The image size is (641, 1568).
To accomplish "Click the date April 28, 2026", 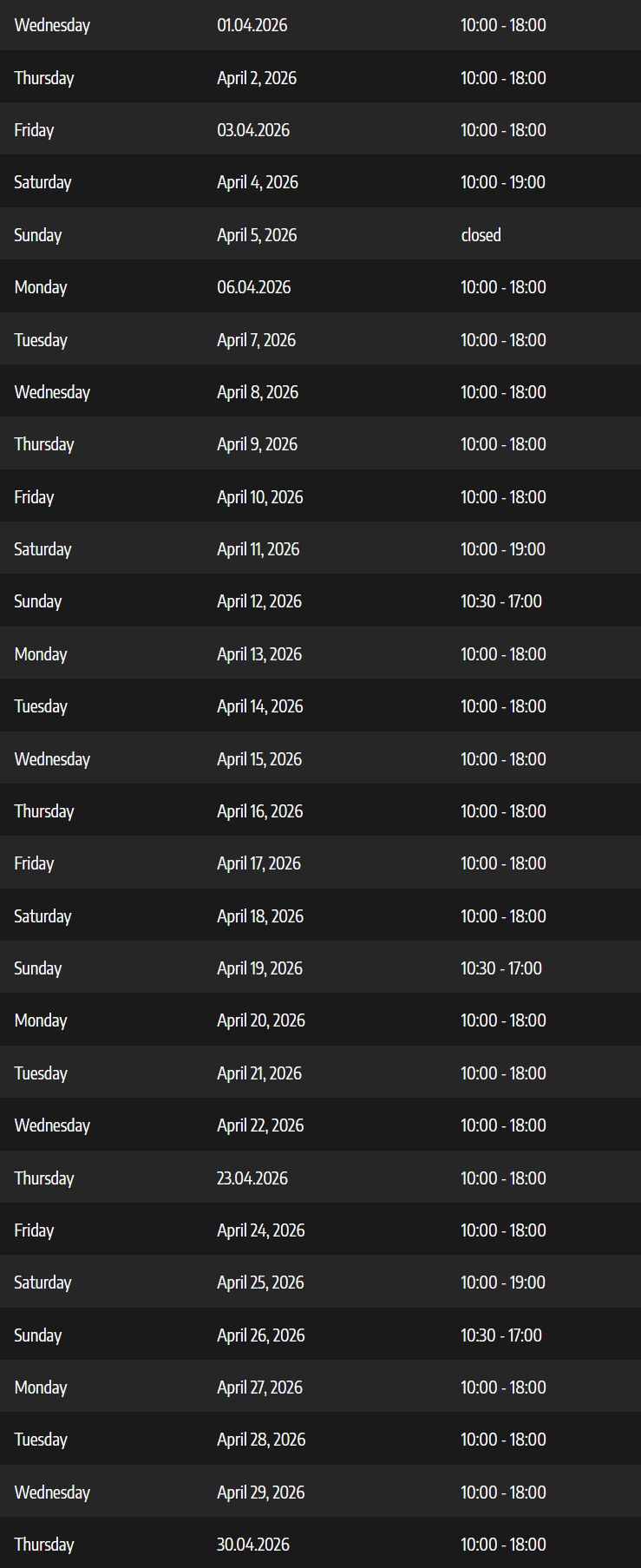I will [261, 1440].
